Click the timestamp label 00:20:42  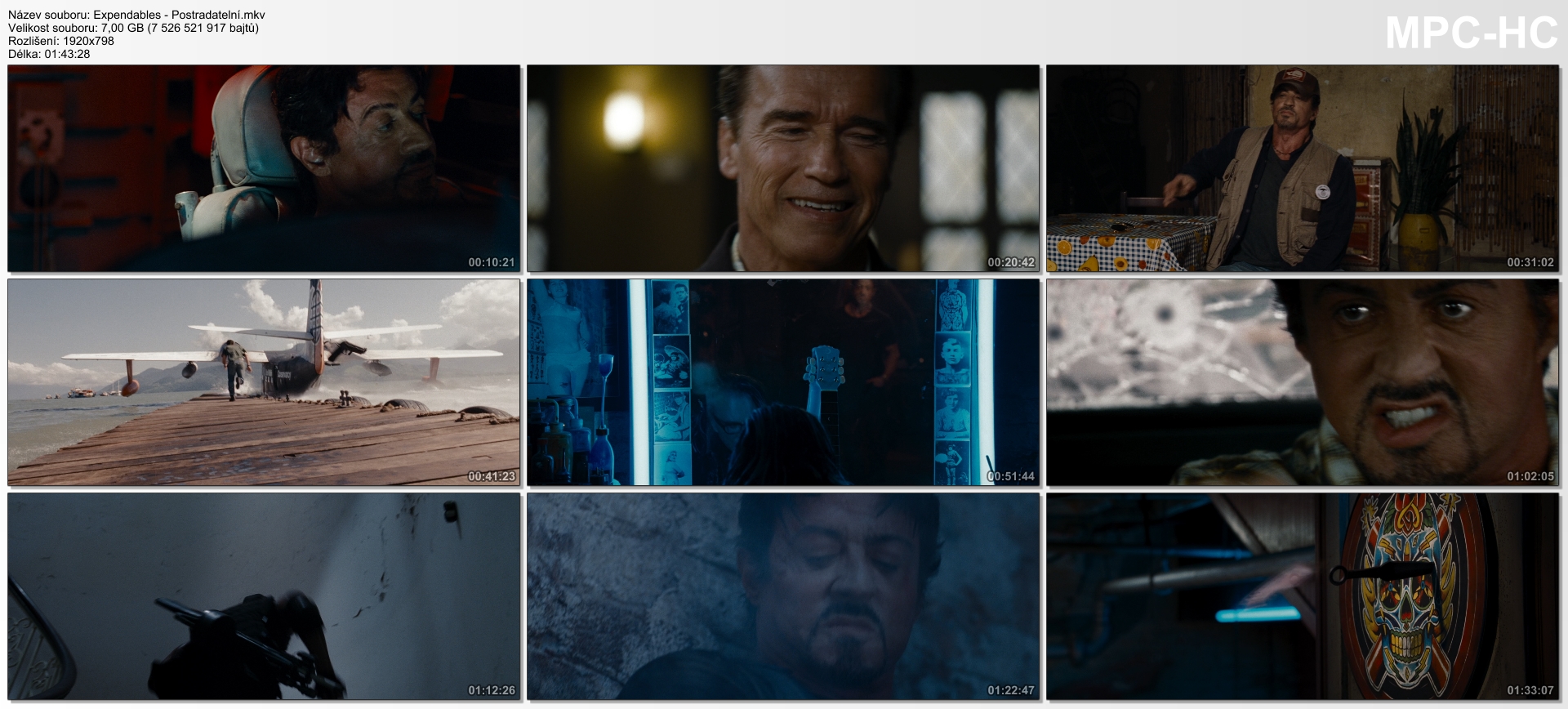coord(1011,262)
